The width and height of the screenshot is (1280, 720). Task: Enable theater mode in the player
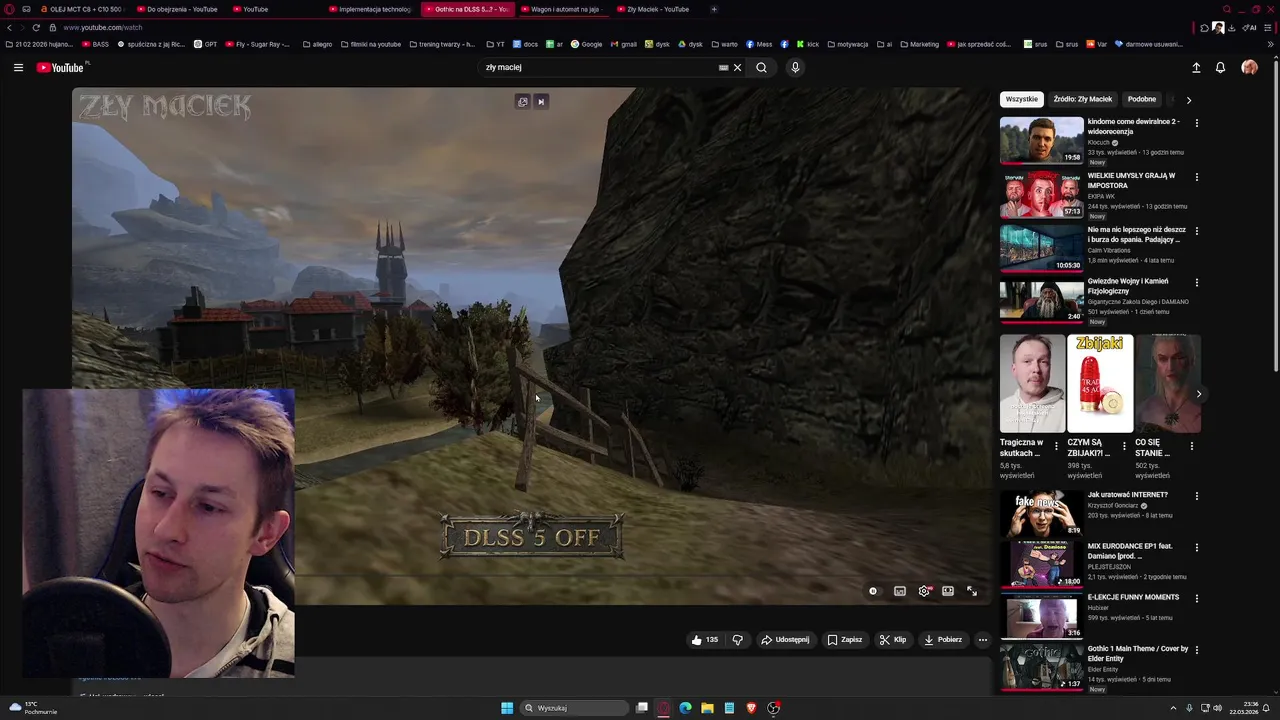click(x=948, y=591)
